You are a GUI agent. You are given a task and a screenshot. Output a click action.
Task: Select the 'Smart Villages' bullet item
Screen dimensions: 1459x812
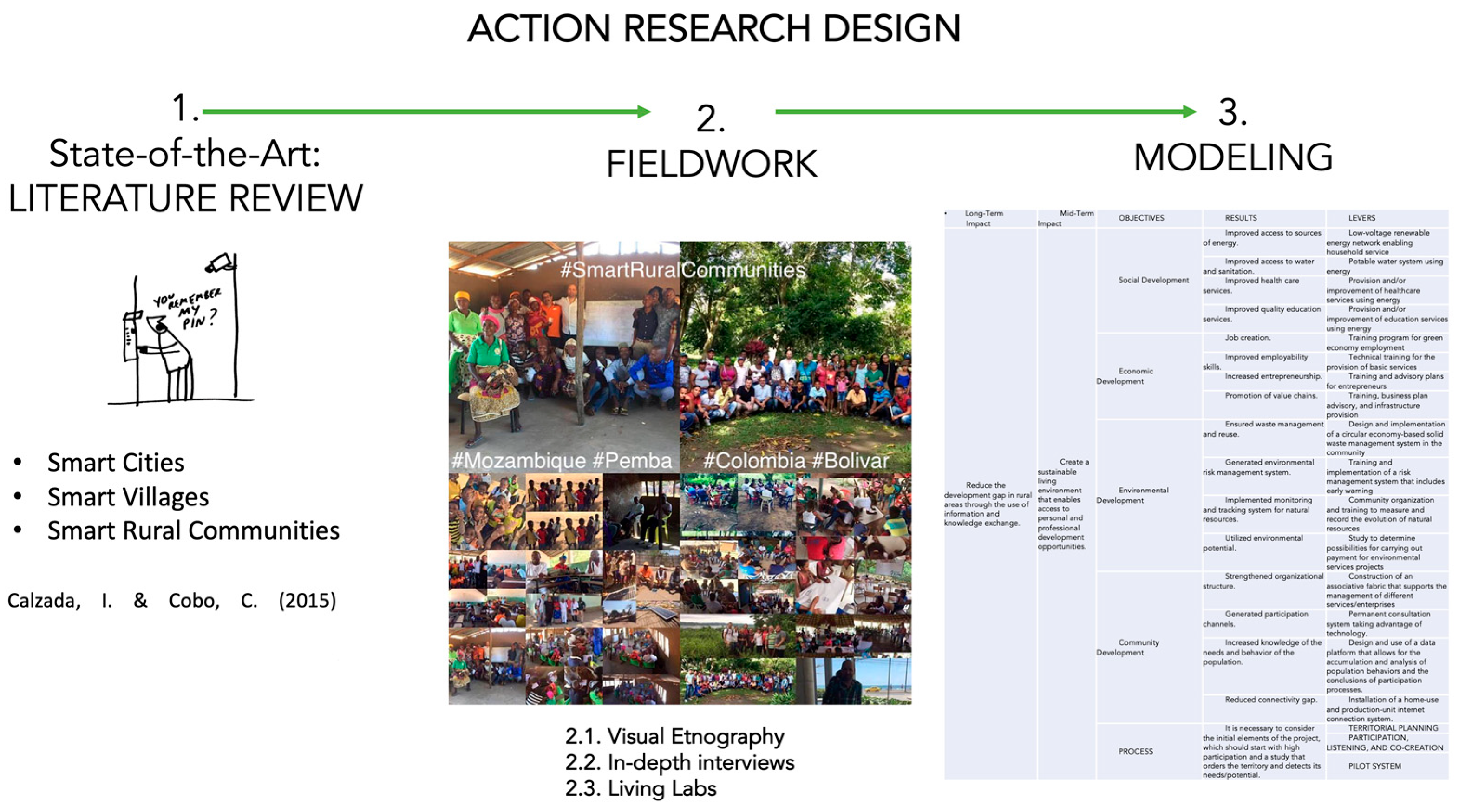[x=129, y=498]
